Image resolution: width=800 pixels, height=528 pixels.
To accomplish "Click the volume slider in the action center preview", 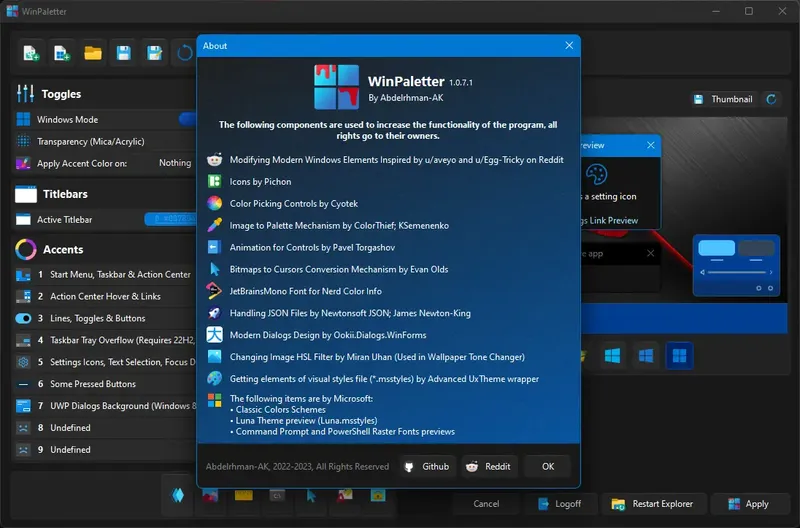I will pos(737,272).
